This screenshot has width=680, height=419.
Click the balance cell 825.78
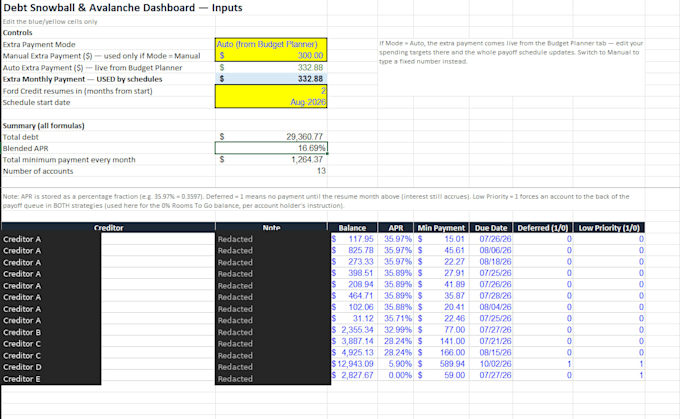(352, 250)
